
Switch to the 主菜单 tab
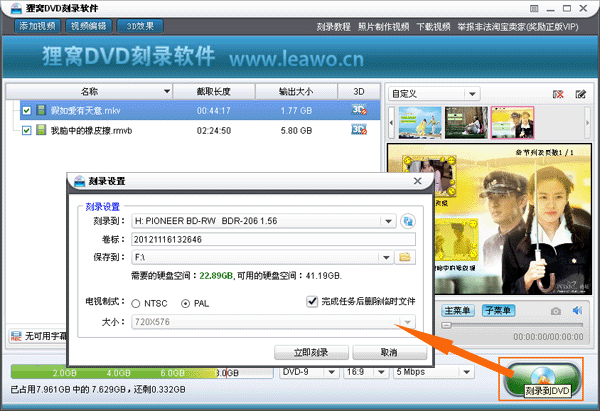pyautogui.click(x=458, y=310)
